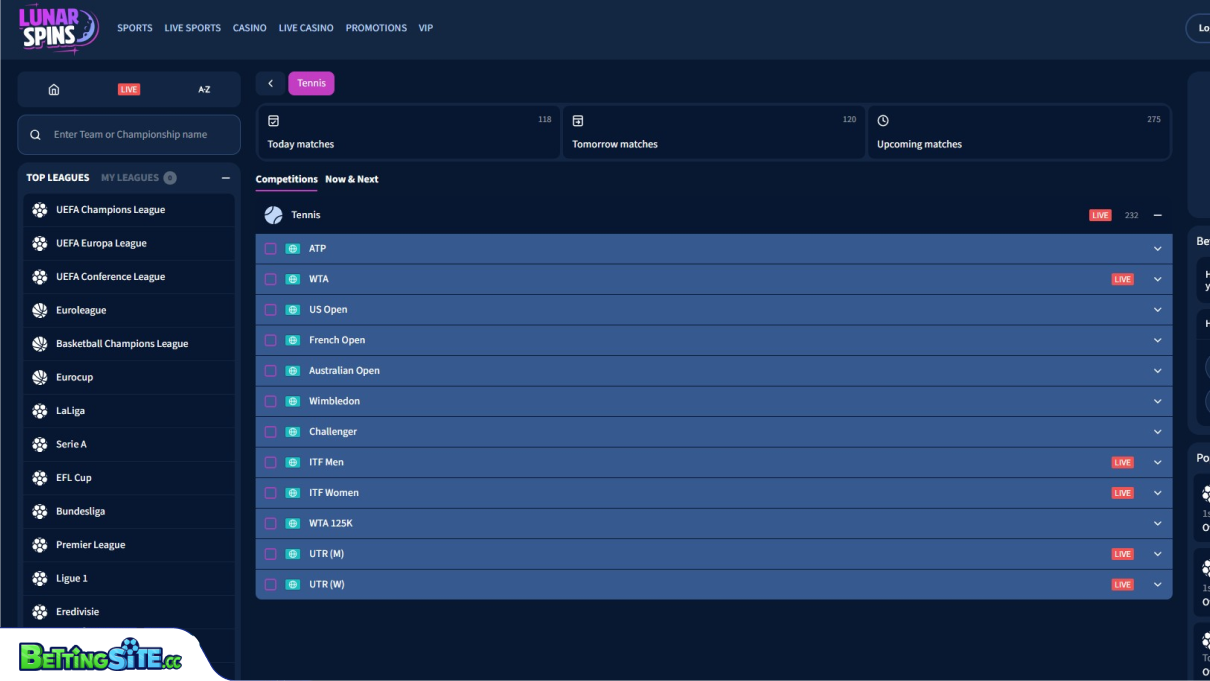The height and width of the screenshot is (681, 1210).
Task: Click the UEFA Champions League crest icon
Action: [x=38, y=209]
